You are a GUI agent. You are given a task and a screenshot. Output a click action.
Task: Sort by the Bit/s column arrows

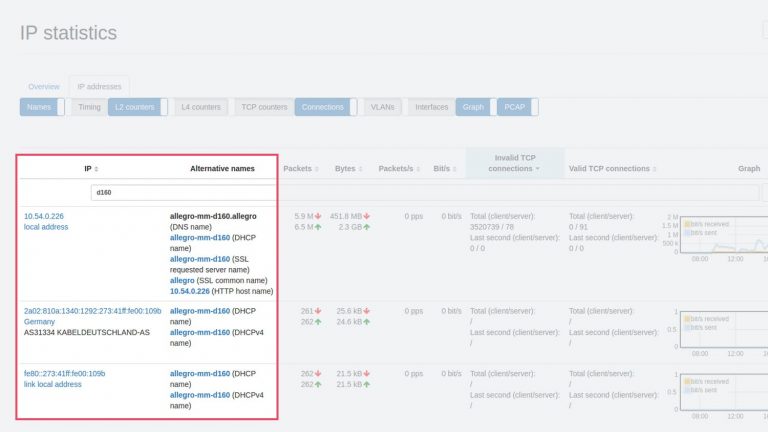click(455, 169)
